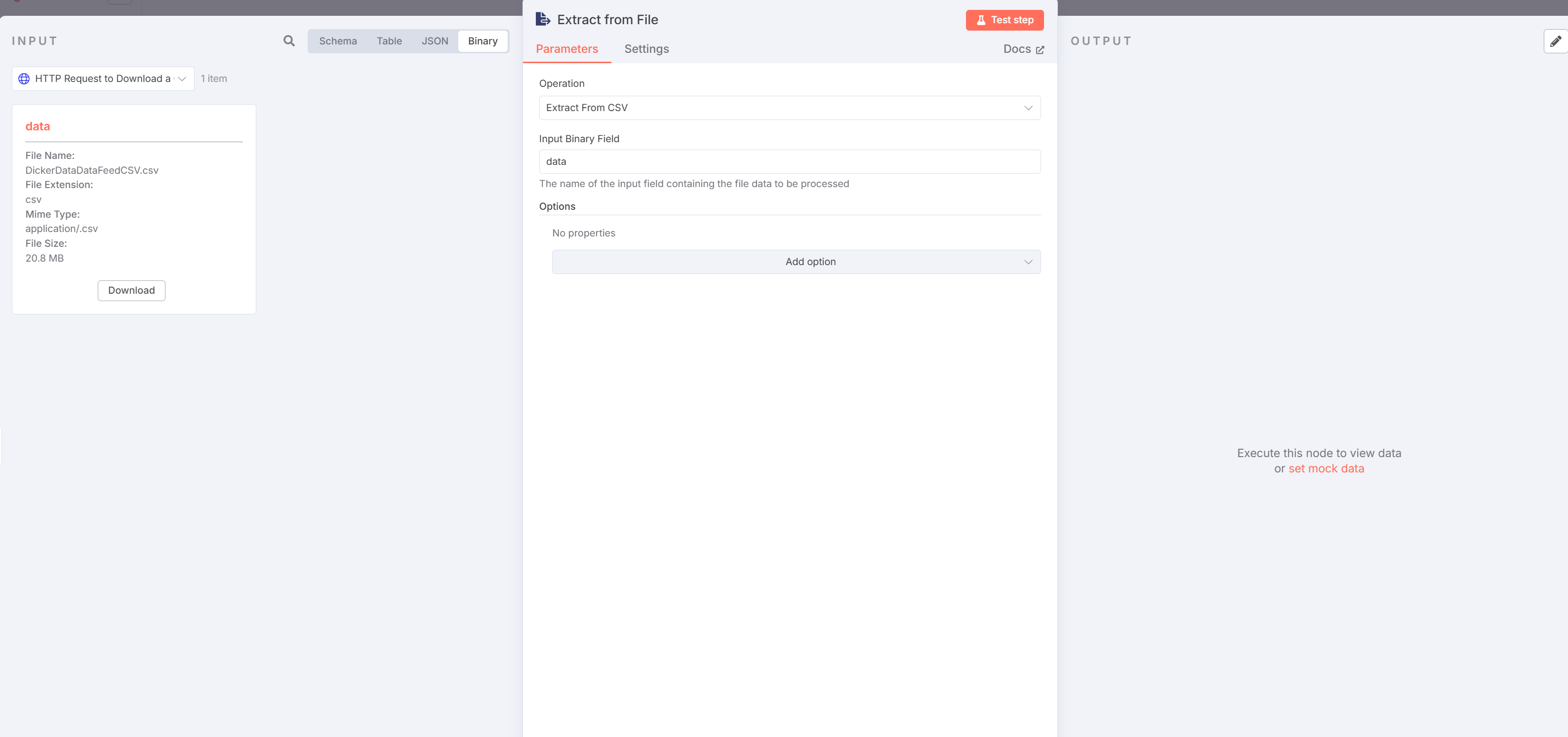This screenshot has width=1568, height=737.
Task: Open the Docs link
Action: coord(1016,49)
